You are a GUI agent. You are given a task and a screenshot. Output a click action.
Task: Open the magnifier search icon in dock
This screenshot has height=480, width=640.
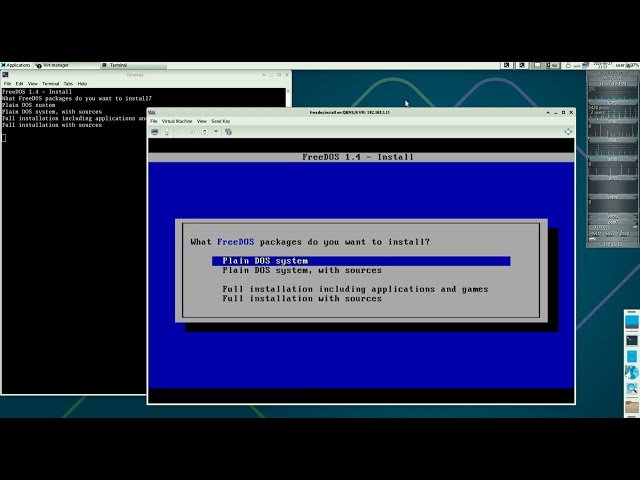631,389
